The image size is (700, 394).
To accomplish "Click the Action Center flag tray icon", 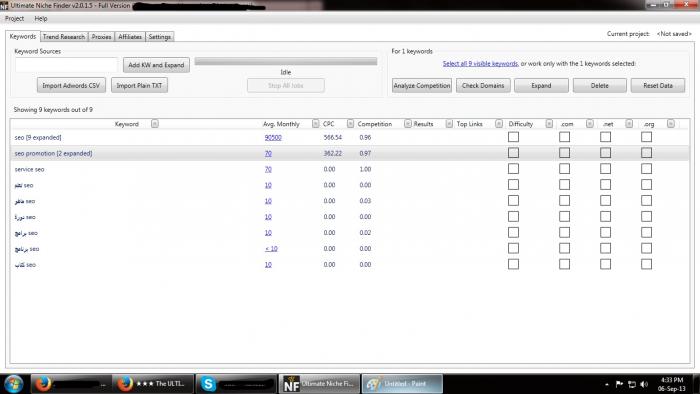I will click(x=619, y=384).
